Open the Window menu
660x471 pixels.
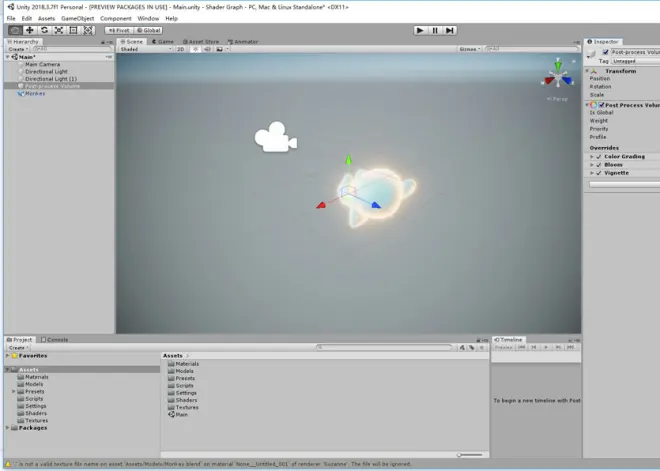click(148, 19)
